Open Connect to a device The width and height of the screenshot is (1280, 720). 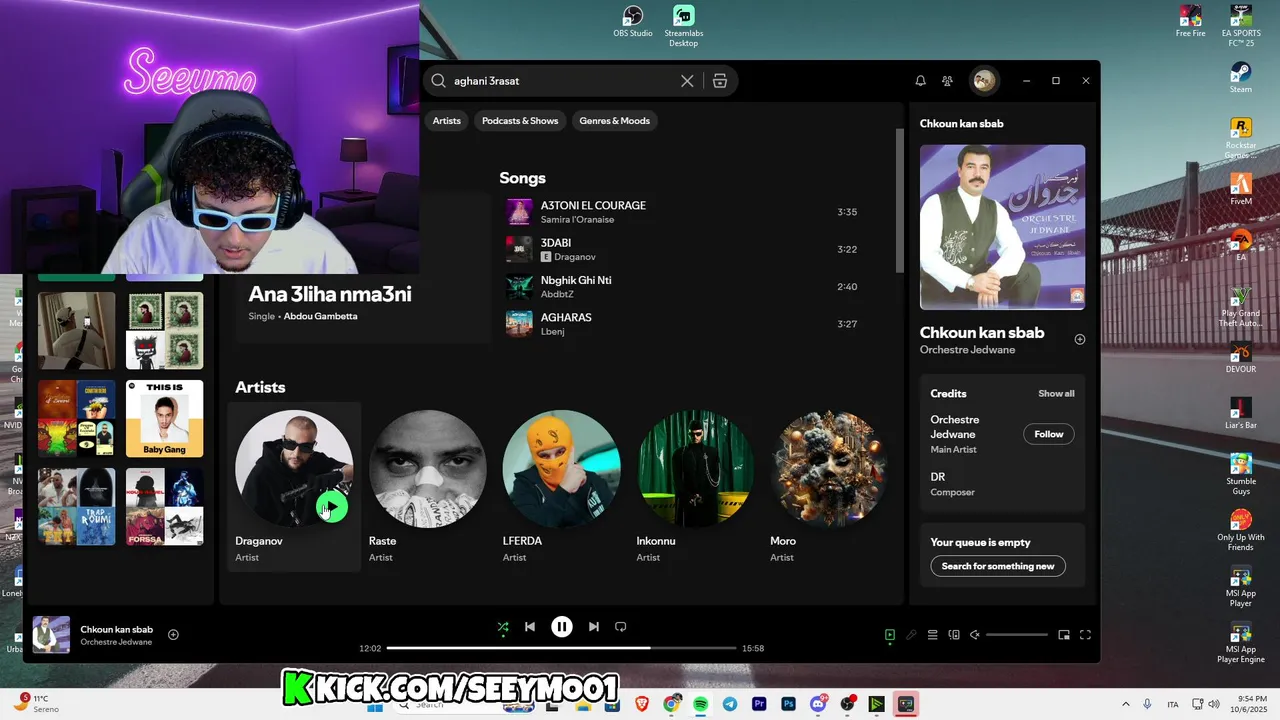[954, 635]
